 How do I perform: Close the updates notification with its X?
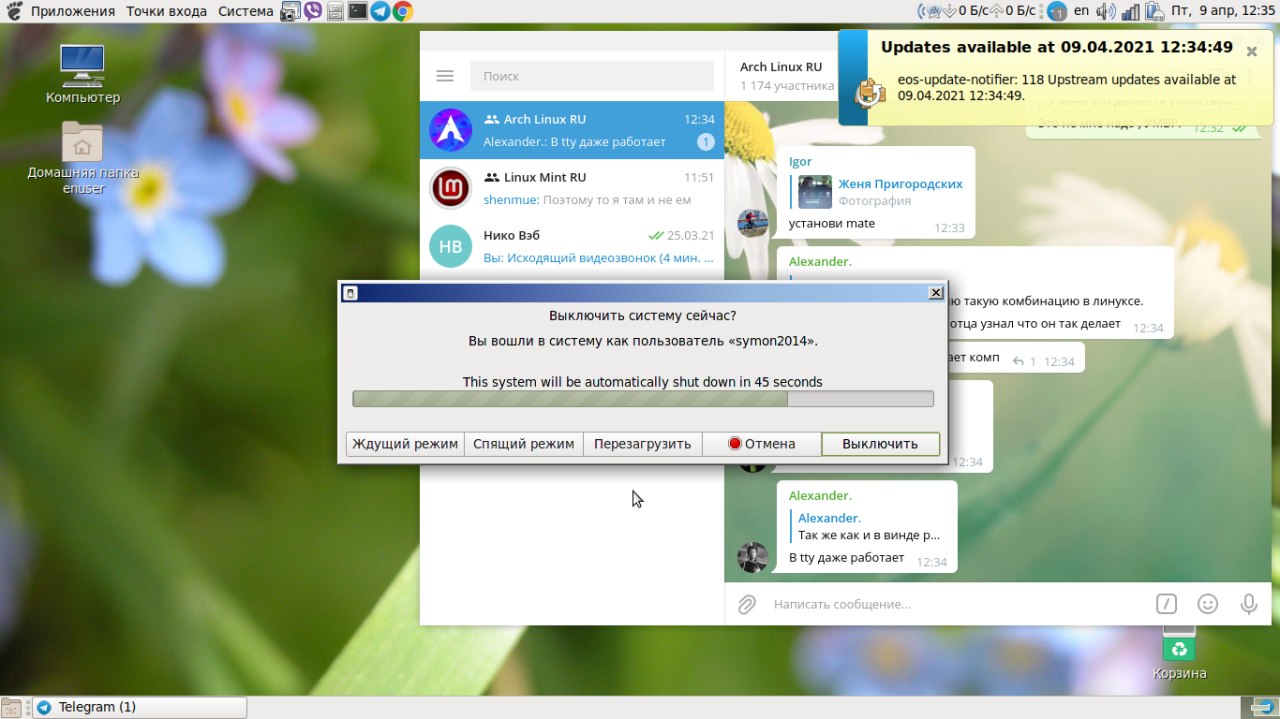pyautogui.click(x=1252, y=51)
